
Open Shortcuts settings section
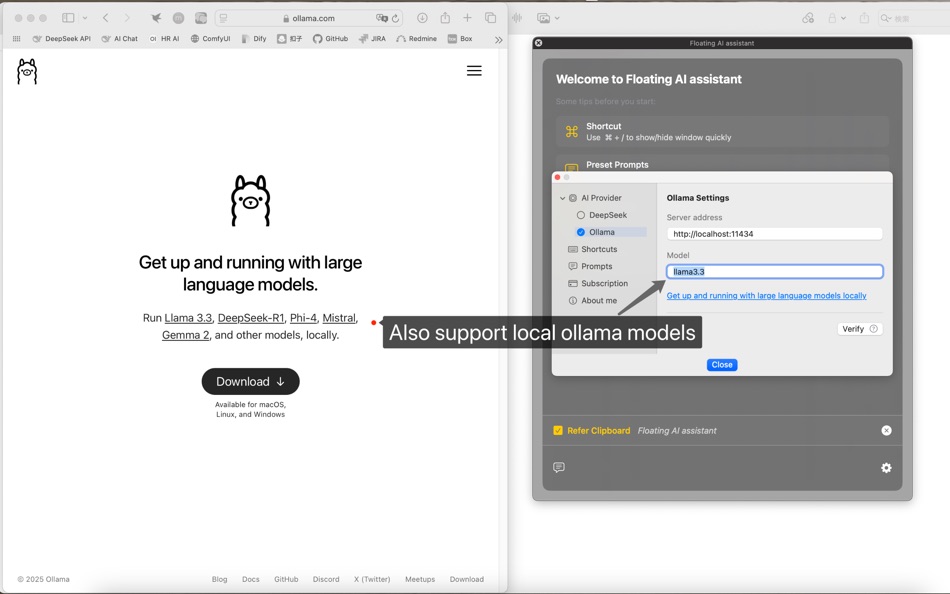coord(593,249)
